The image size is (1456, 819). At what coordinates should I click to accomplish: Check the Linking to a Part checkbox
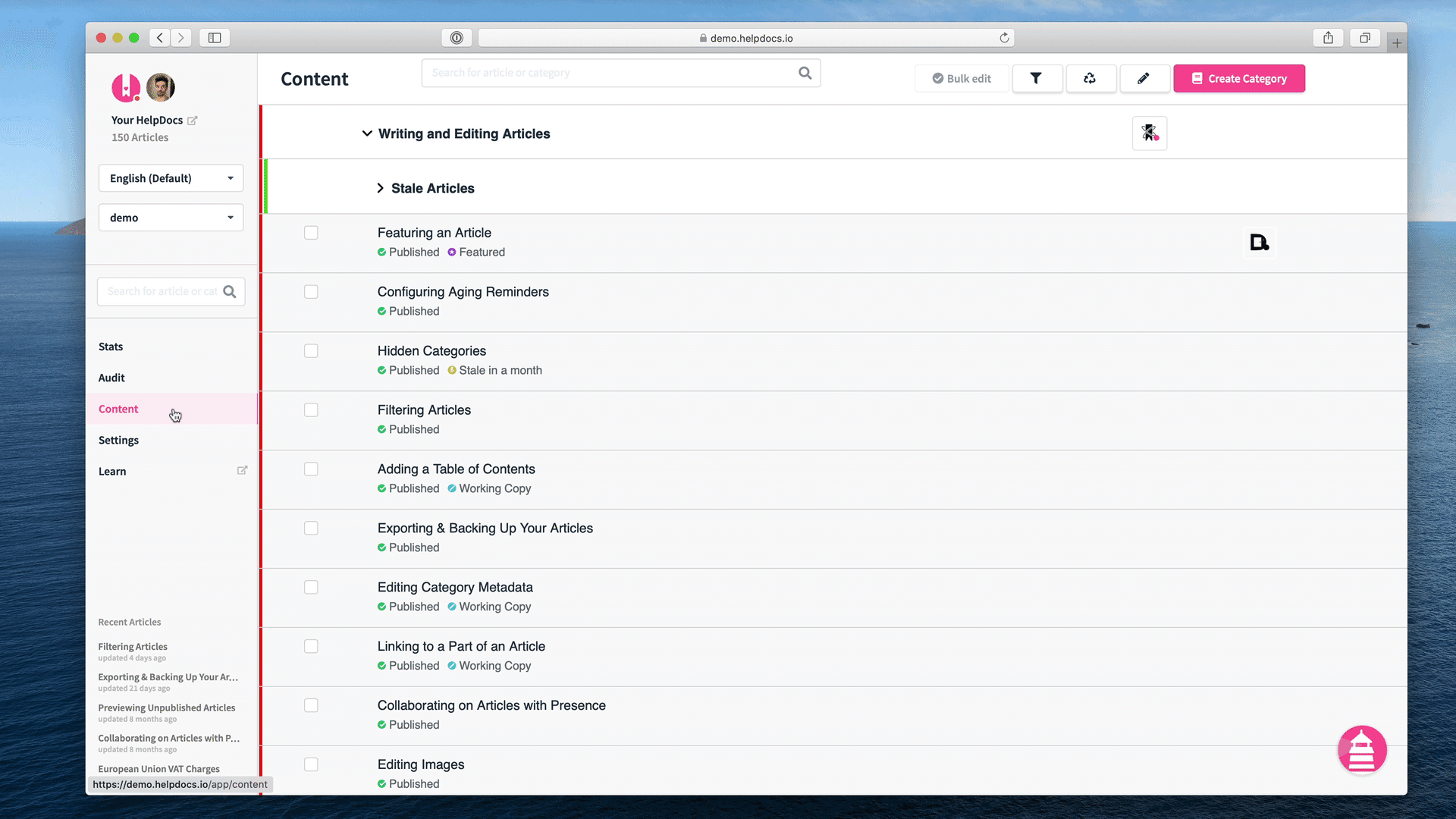click(311, 647)
